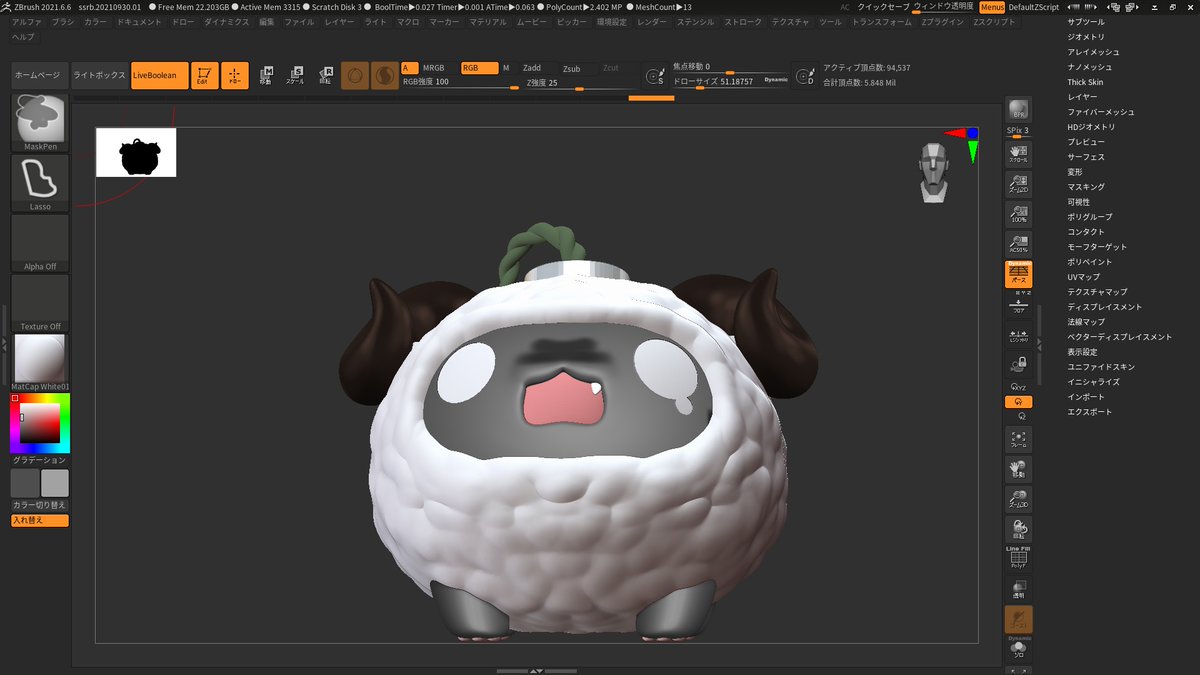Click the 入れ替え color switch button
Image resolution: width=1200 pixels, height=675 pixels.
tap(40, 520)
